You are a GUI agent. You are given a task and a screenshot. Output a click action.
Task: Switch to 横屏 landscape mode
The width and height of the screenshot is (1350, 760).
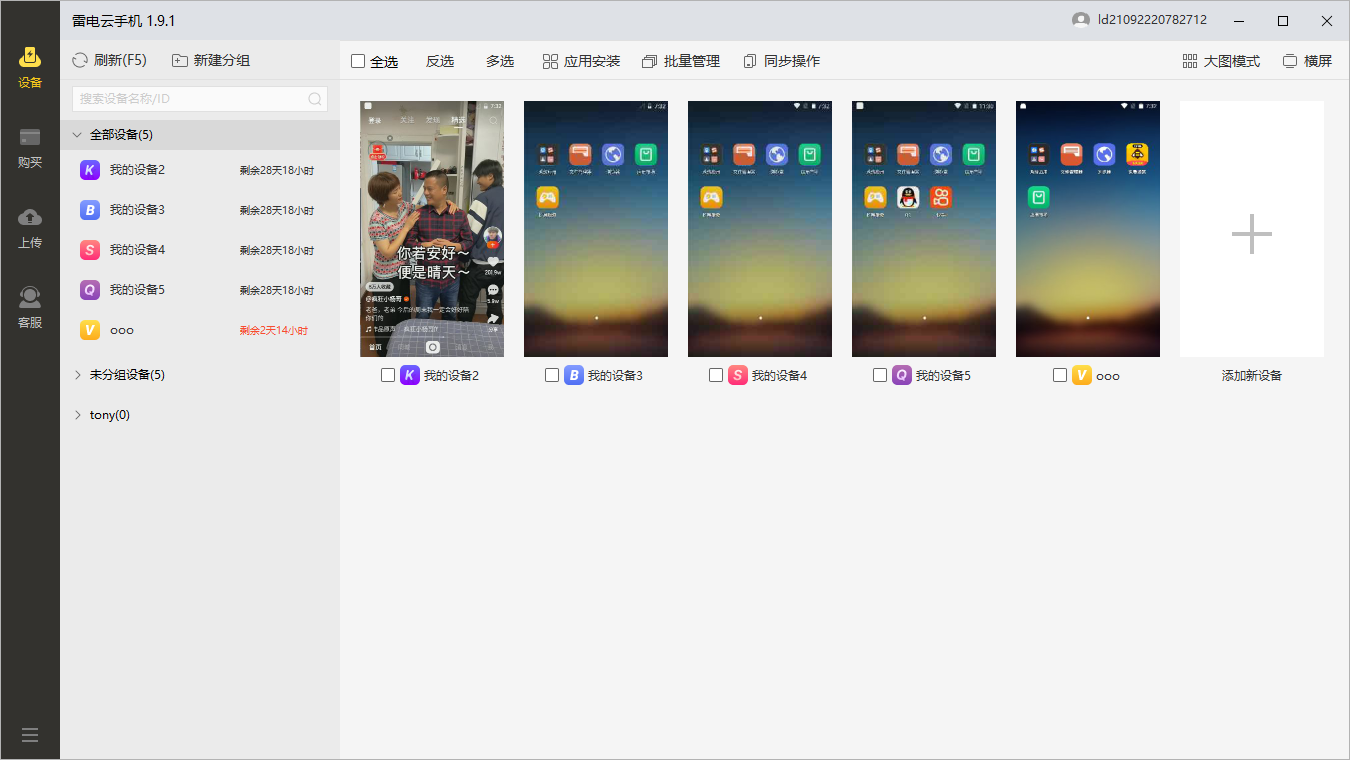1307,61
